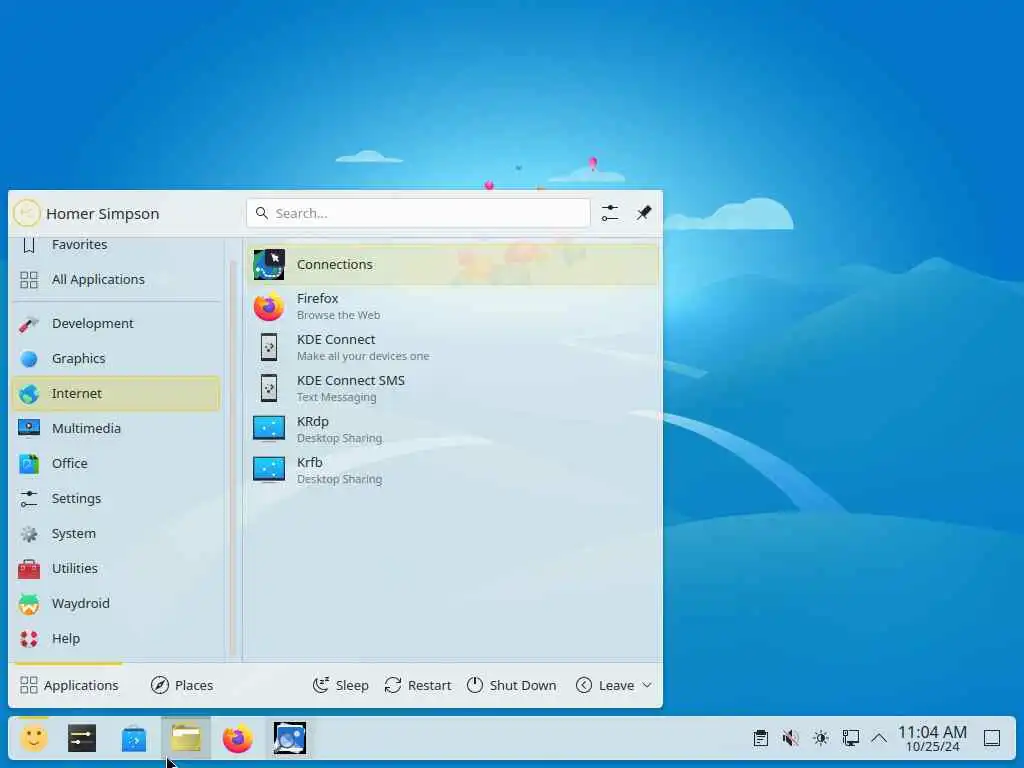Open the image viewer taskbar icon
Image resolution: width=1024 pixels, height=768 pixels.
[290, 739]
